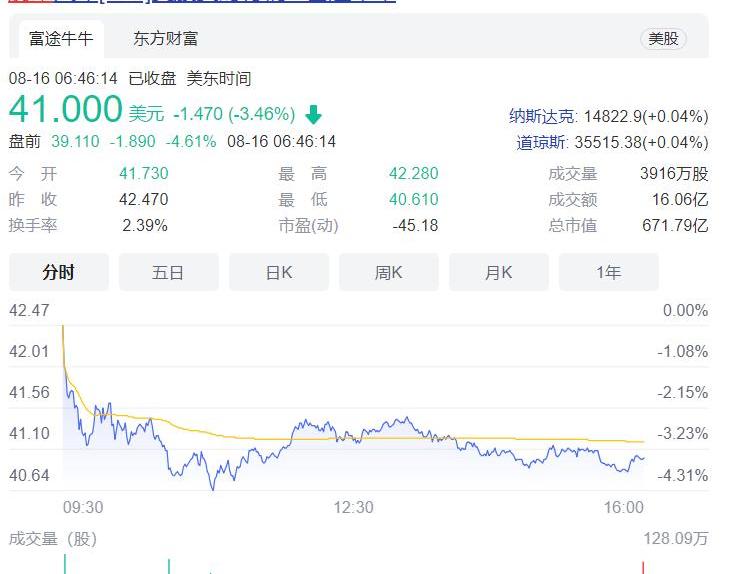Click the 成交量 value 3916万股
The width and height of the screenshot is (730, 574).
[x=674, y=174]
